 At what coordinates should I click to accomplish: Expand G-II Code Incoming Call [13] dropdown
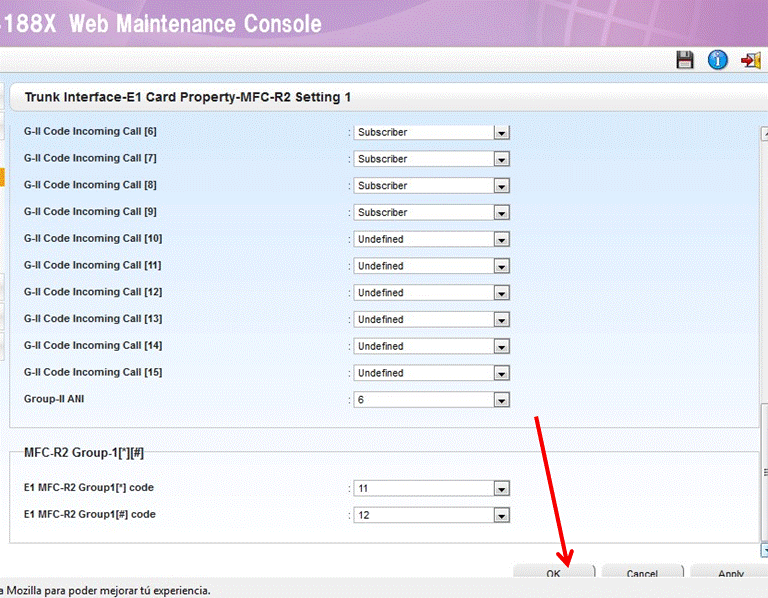(502, 320)
